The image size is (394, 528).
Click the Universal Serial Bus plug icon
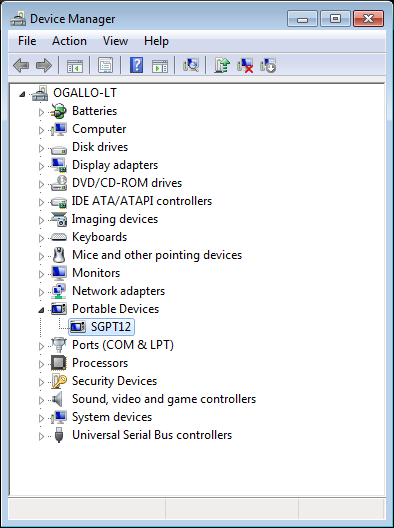[x=59, y=435]
